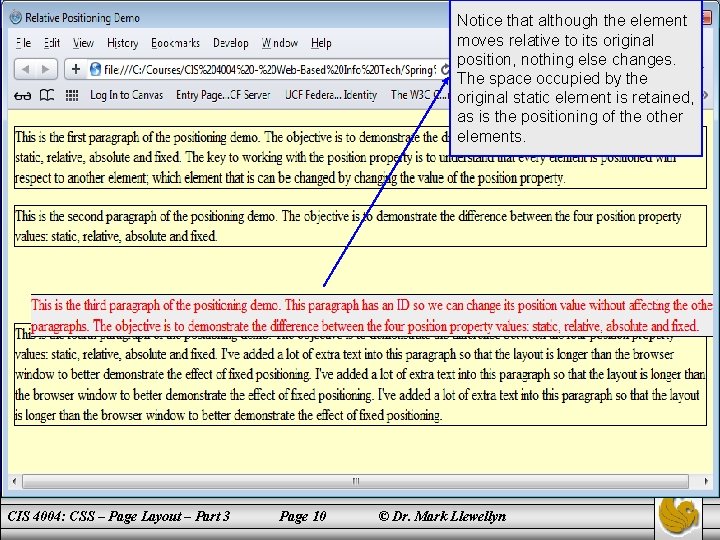Open UCF Federa... Identity bookmark
Viewport: 720px width, 540px height.
[x=331, y=95]
